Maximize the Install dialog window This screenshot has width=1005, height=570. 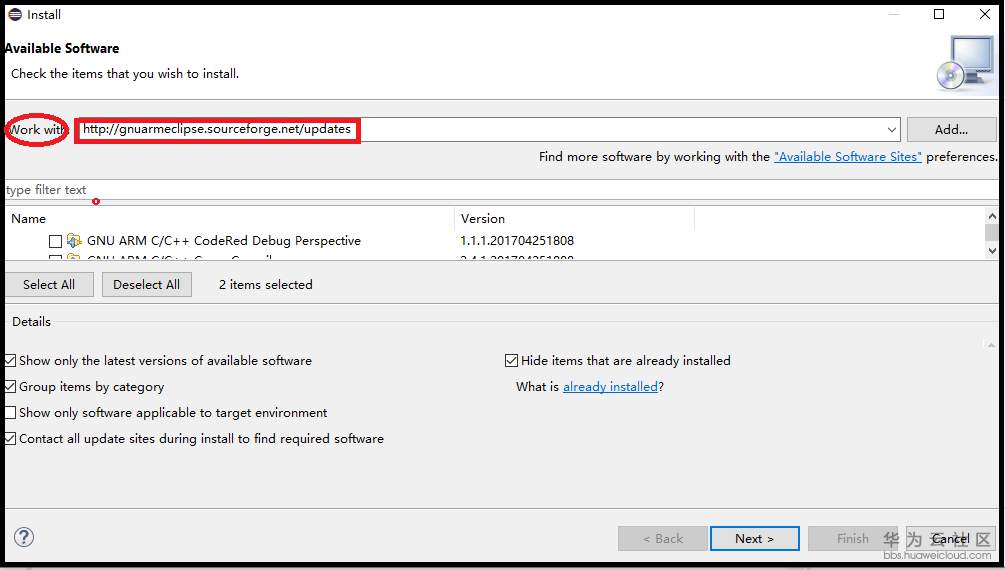(939, 14)
